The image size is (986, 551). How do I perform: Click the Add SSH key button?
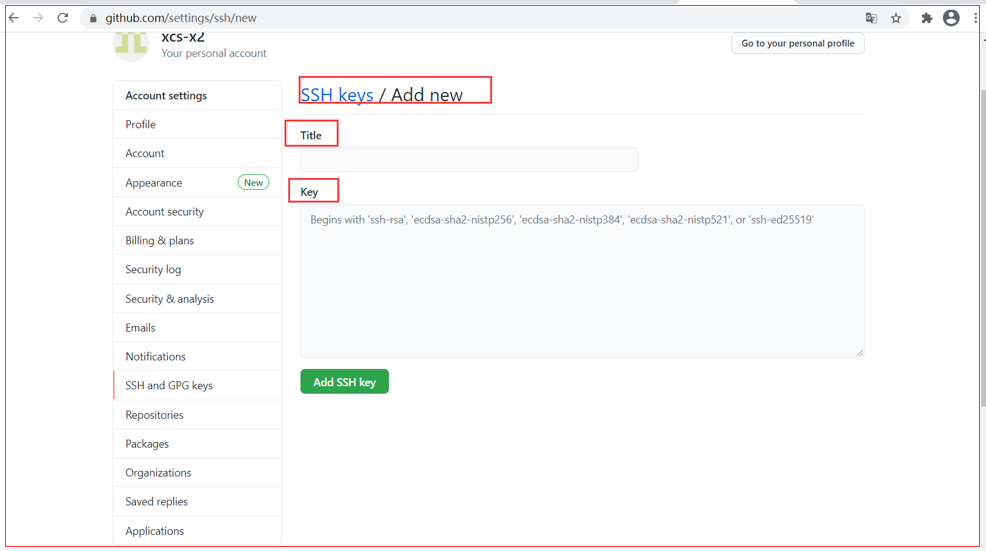coord(345,382)
